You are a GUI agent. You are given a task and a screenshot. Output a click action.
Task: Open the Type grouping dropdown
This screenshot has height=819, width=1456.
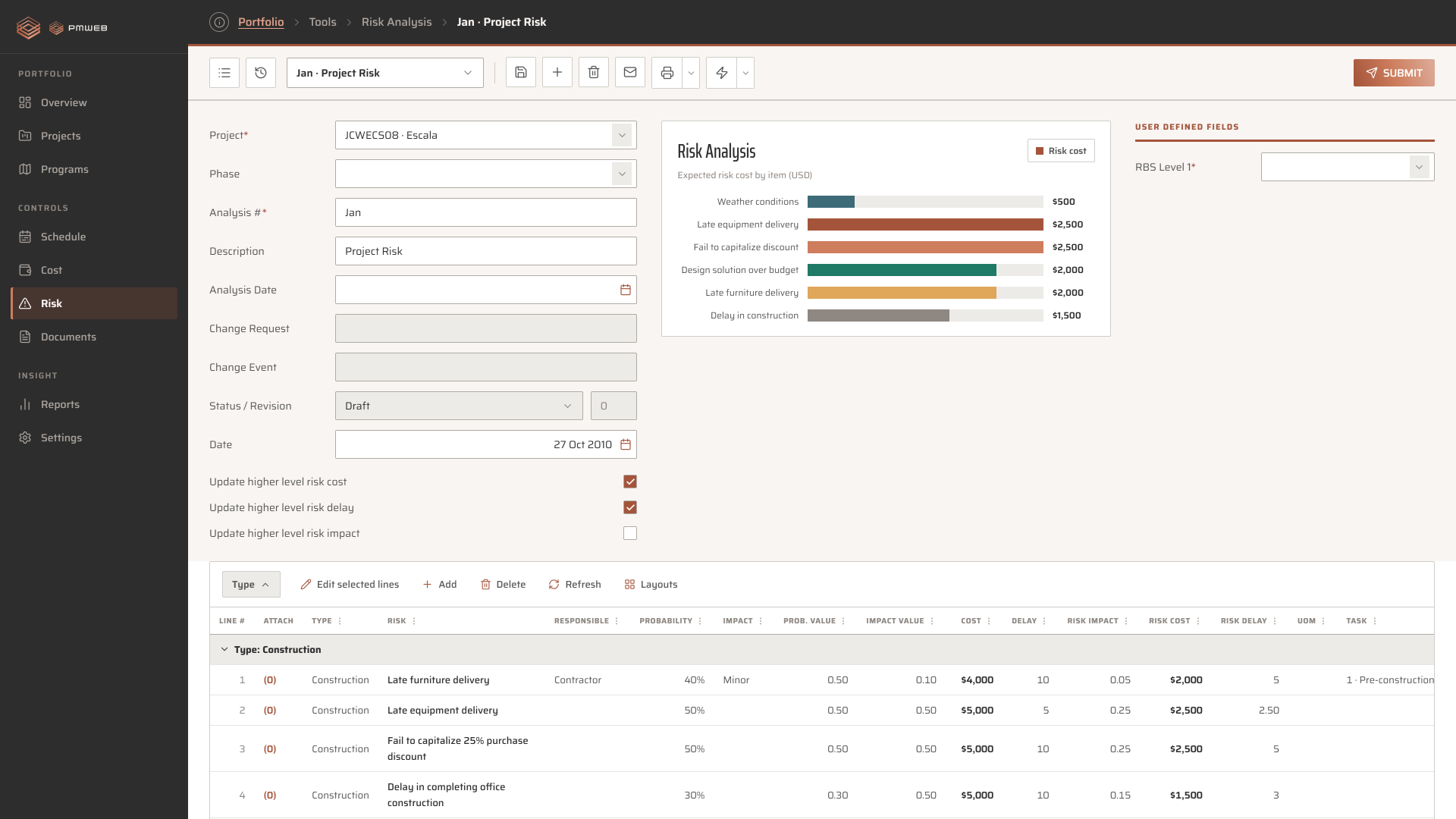tap(251, 585)
